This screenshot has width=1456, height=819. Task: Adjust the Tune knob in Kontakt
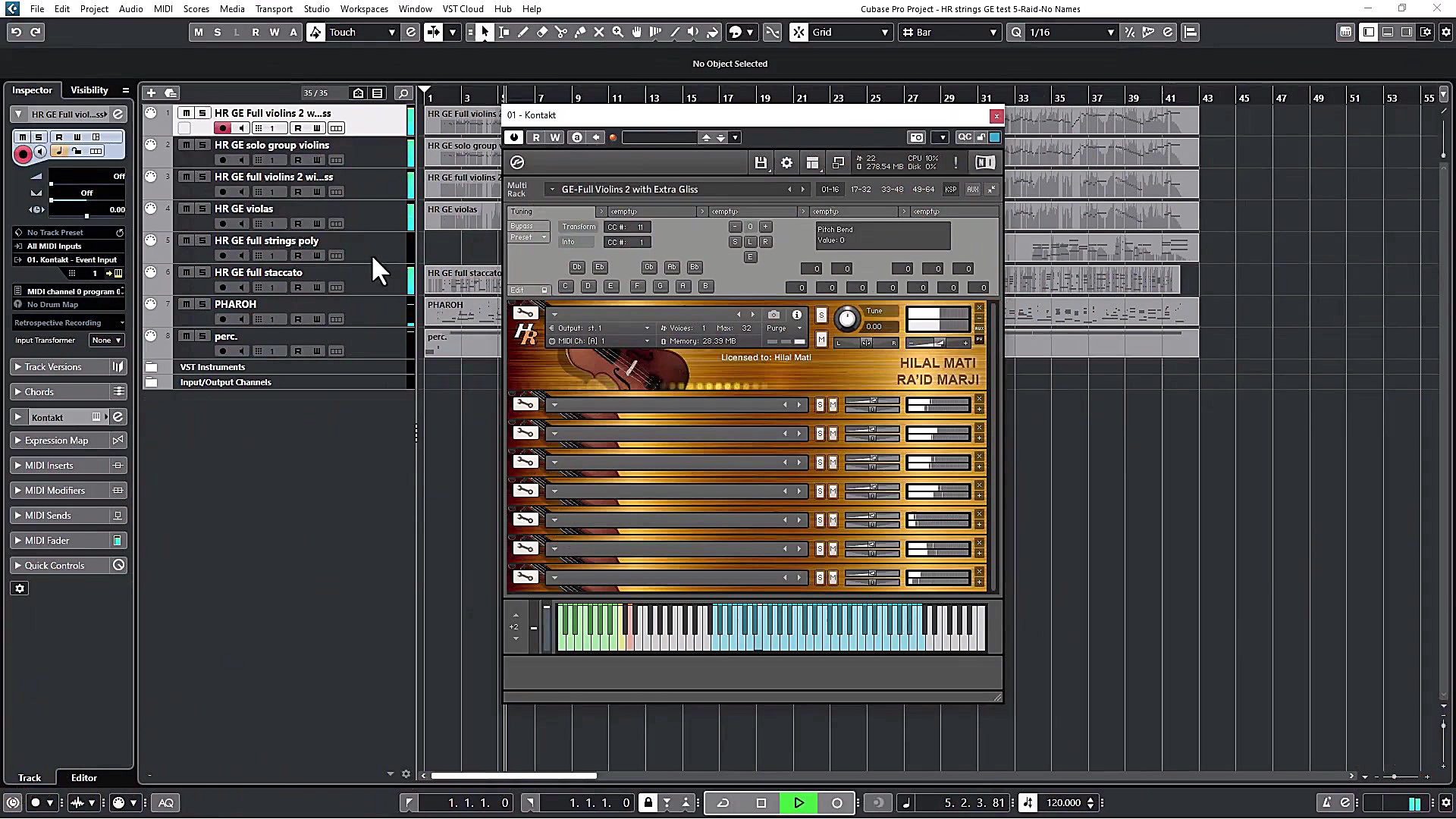[x=846, y=318]
